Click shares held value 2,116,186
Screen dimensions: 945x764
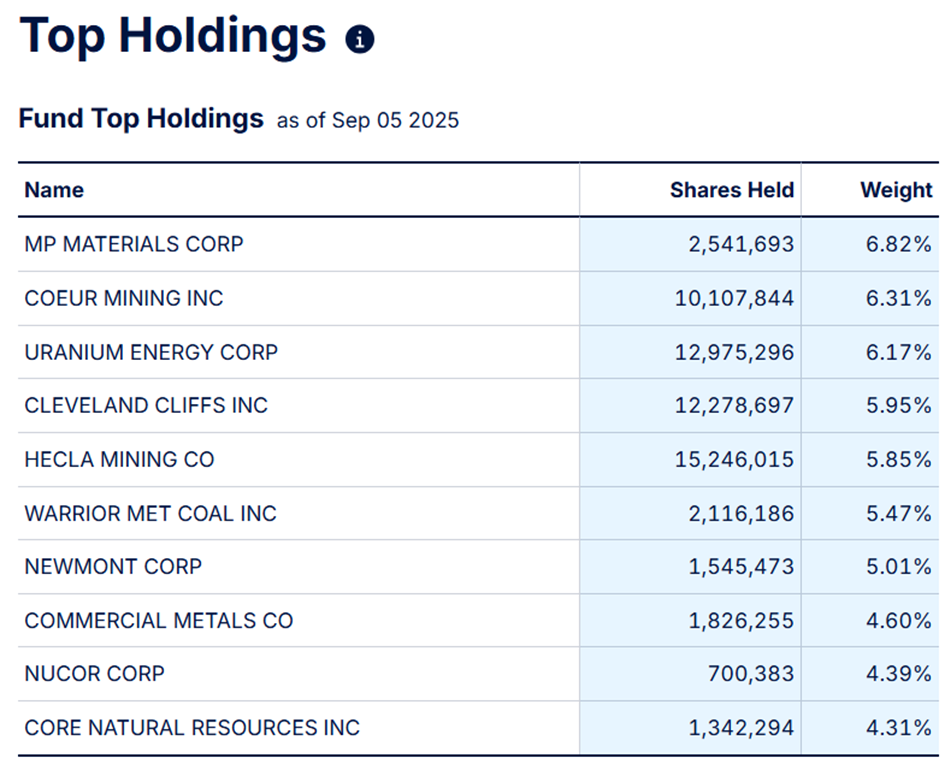tap(741, 513)
